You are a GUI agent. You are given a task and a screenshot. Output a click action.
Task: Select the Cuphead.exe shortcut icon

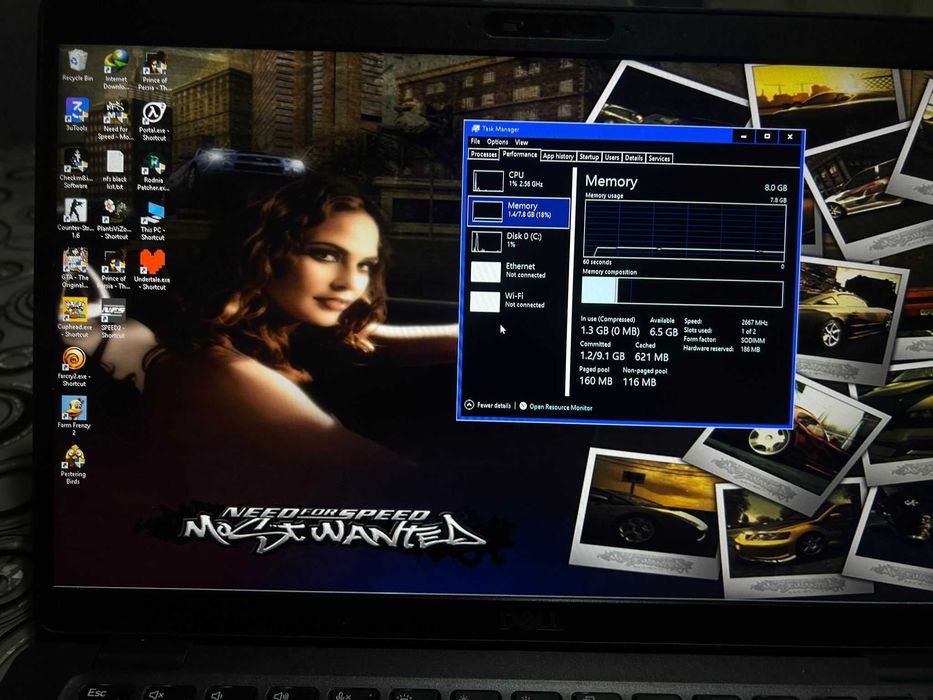[73, 318]
